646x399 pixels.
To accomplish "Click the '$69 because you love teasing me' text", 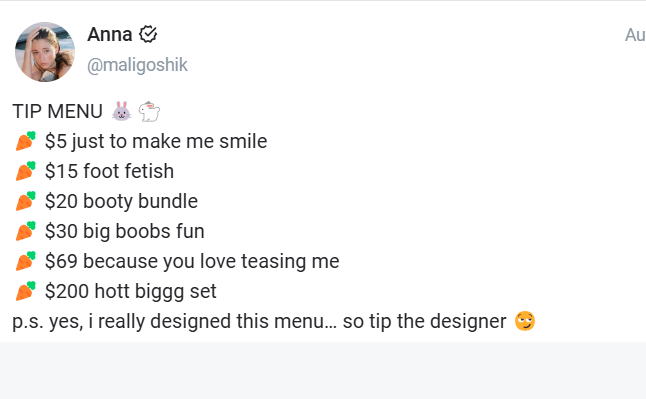I will pyautogui.click(x=192, y=261).
